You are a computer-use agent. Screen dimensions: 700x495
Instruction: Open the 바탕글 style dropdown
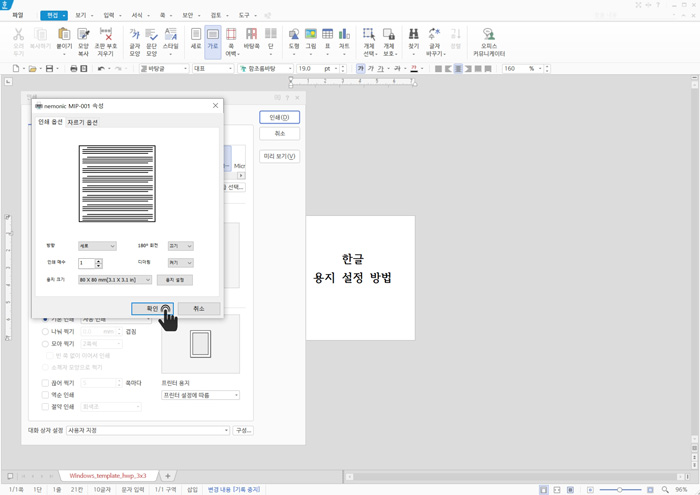(164, 69)
